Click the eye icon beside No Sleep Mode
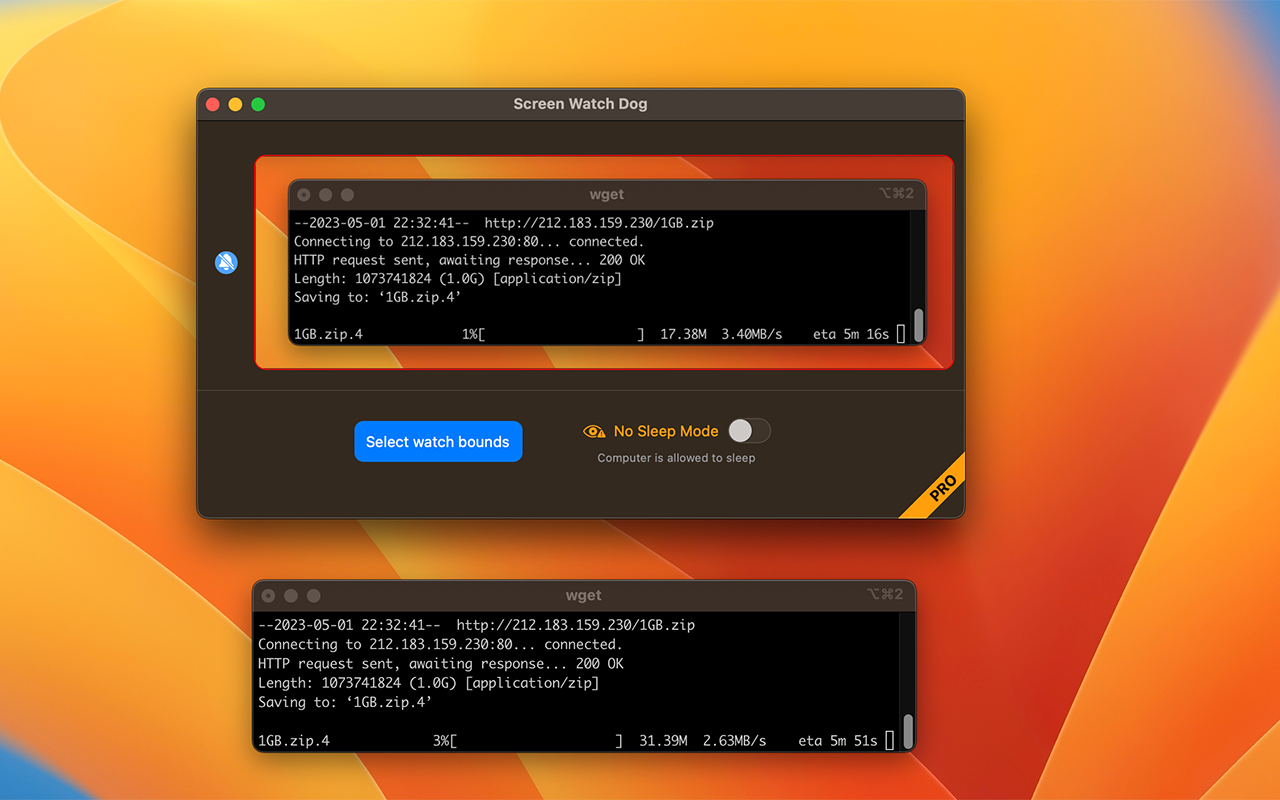 click(x=594, y=431)
